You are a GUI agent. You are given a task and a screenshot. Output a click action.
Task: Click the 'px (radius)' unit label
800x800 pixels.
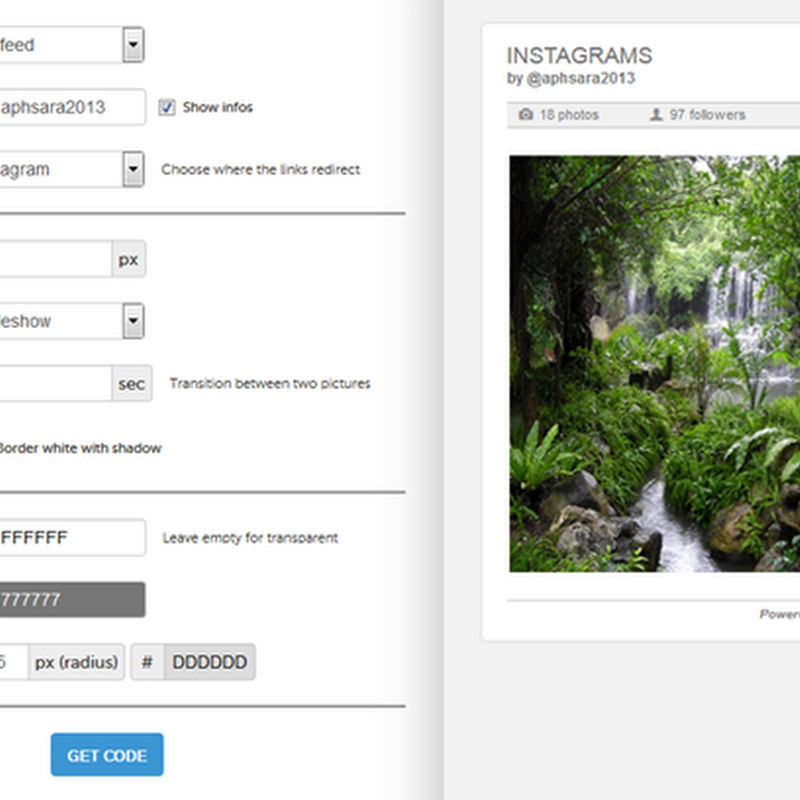tap(77, 662)
